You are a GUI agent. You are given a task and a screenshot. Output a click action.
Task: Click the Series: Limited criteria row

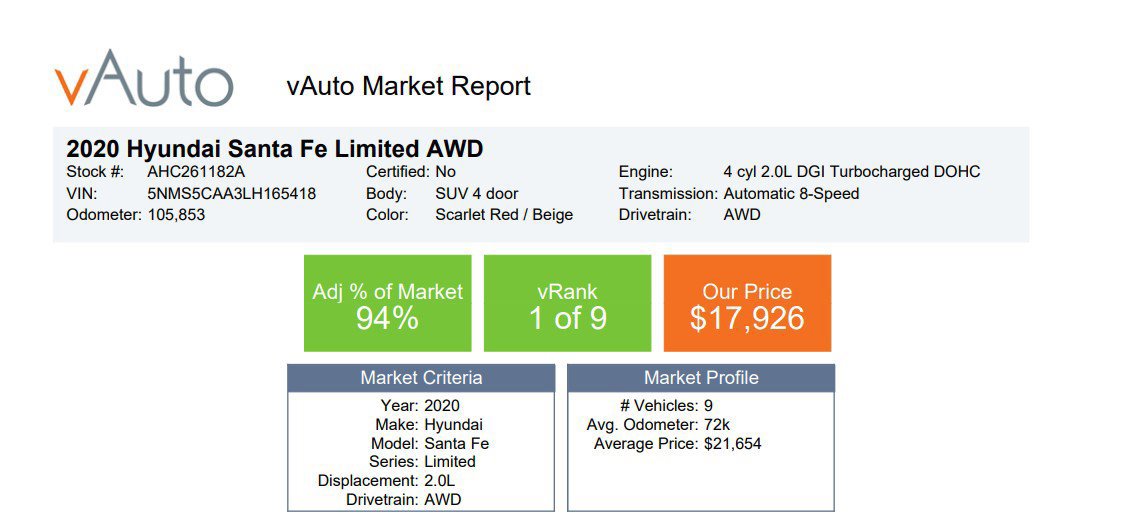point(421,462)
